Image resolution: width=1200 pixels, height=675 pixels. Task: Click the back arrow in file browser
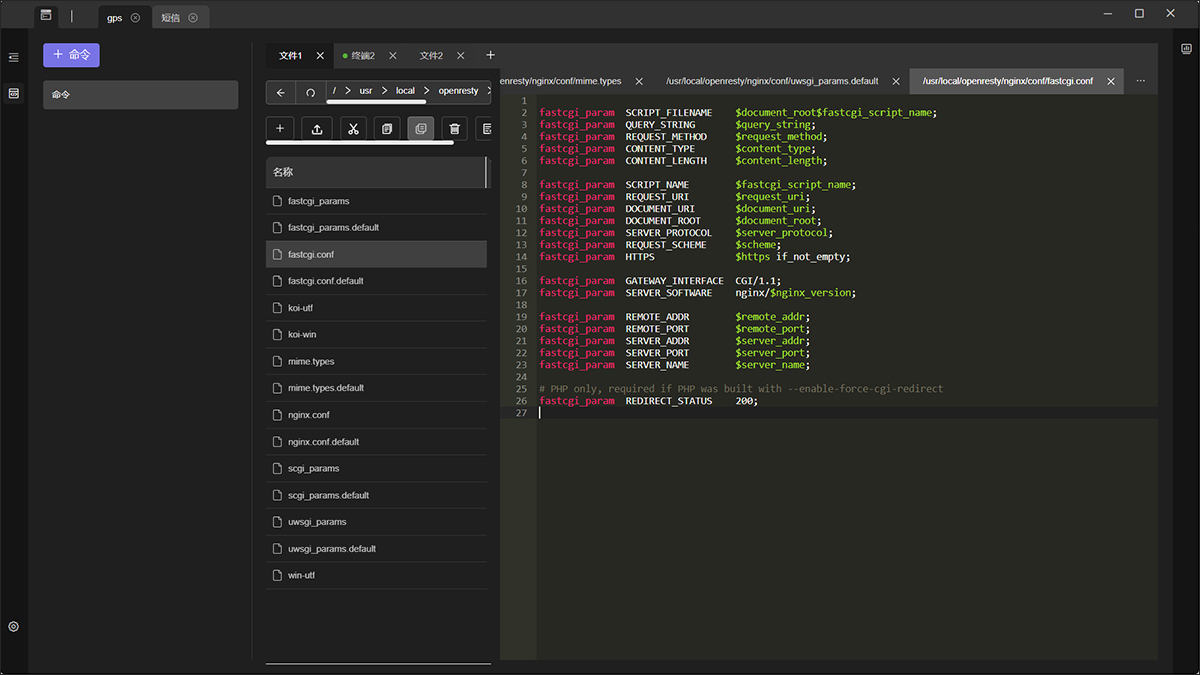point(280,92)
